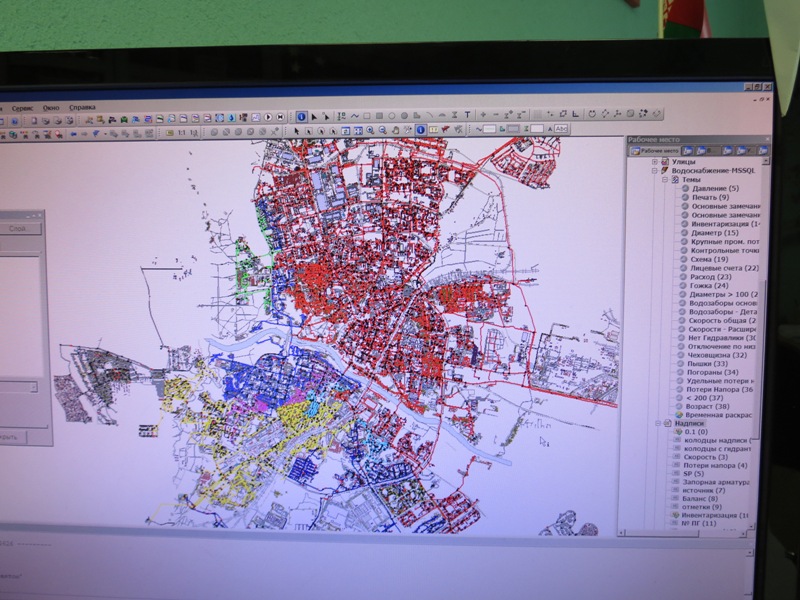Click the blue Info tool in the top toolbar

tap(301, 116)
